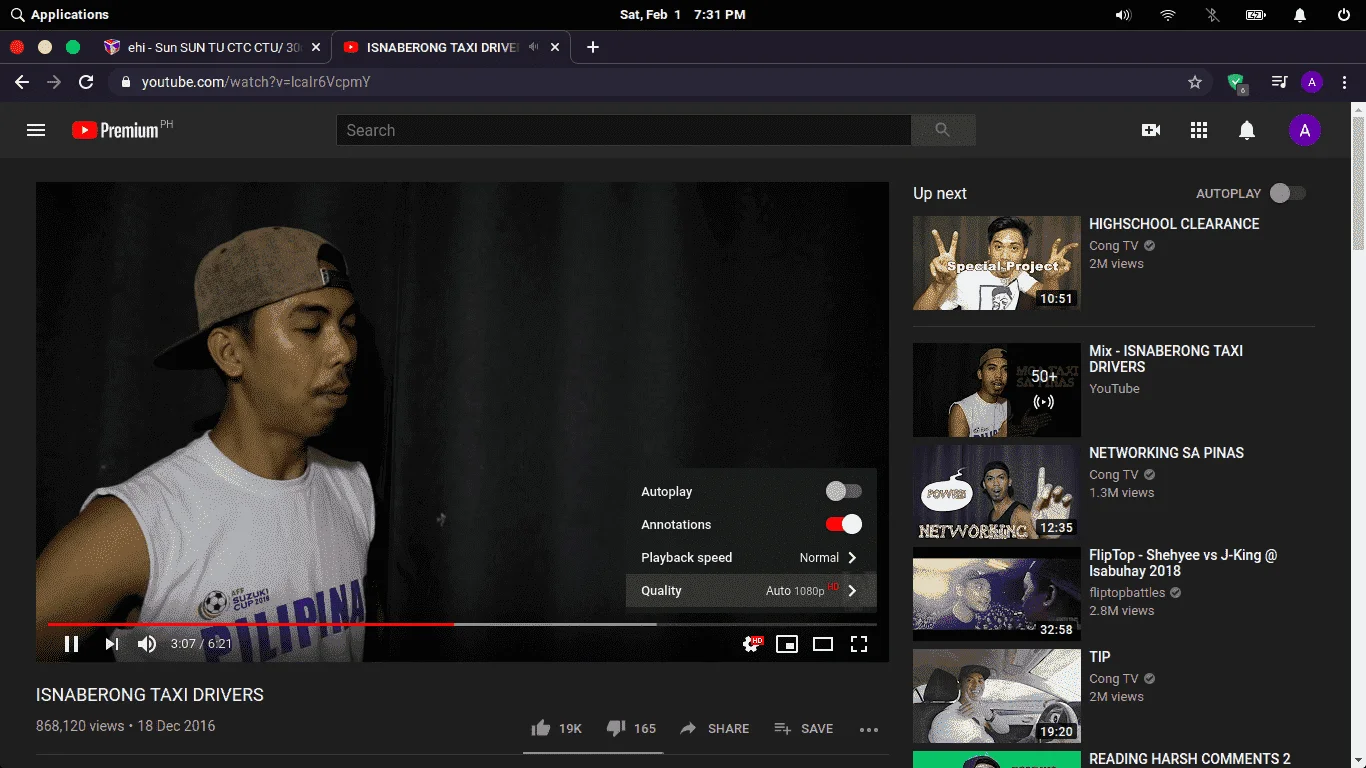Viewport: 1366px width, 768px height.
Task: Seek on the red video progress bar
Action: coord(250,624)
